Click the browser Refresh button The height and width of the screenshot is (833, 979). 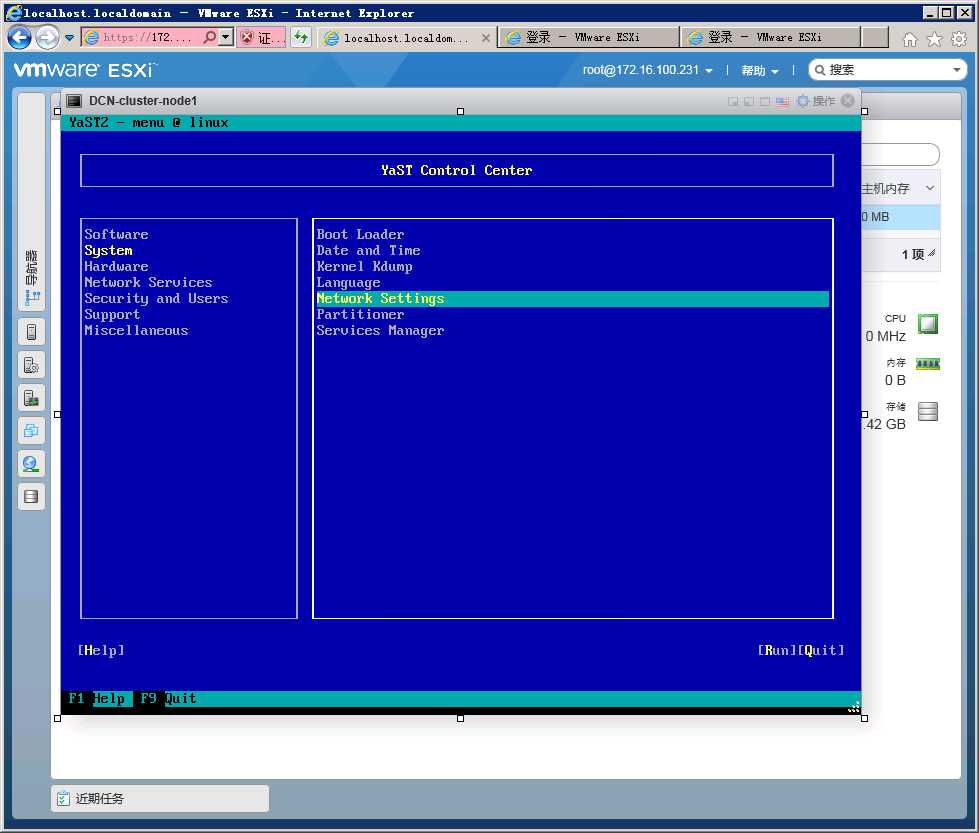pyautogui.click(x=301, y=37)
